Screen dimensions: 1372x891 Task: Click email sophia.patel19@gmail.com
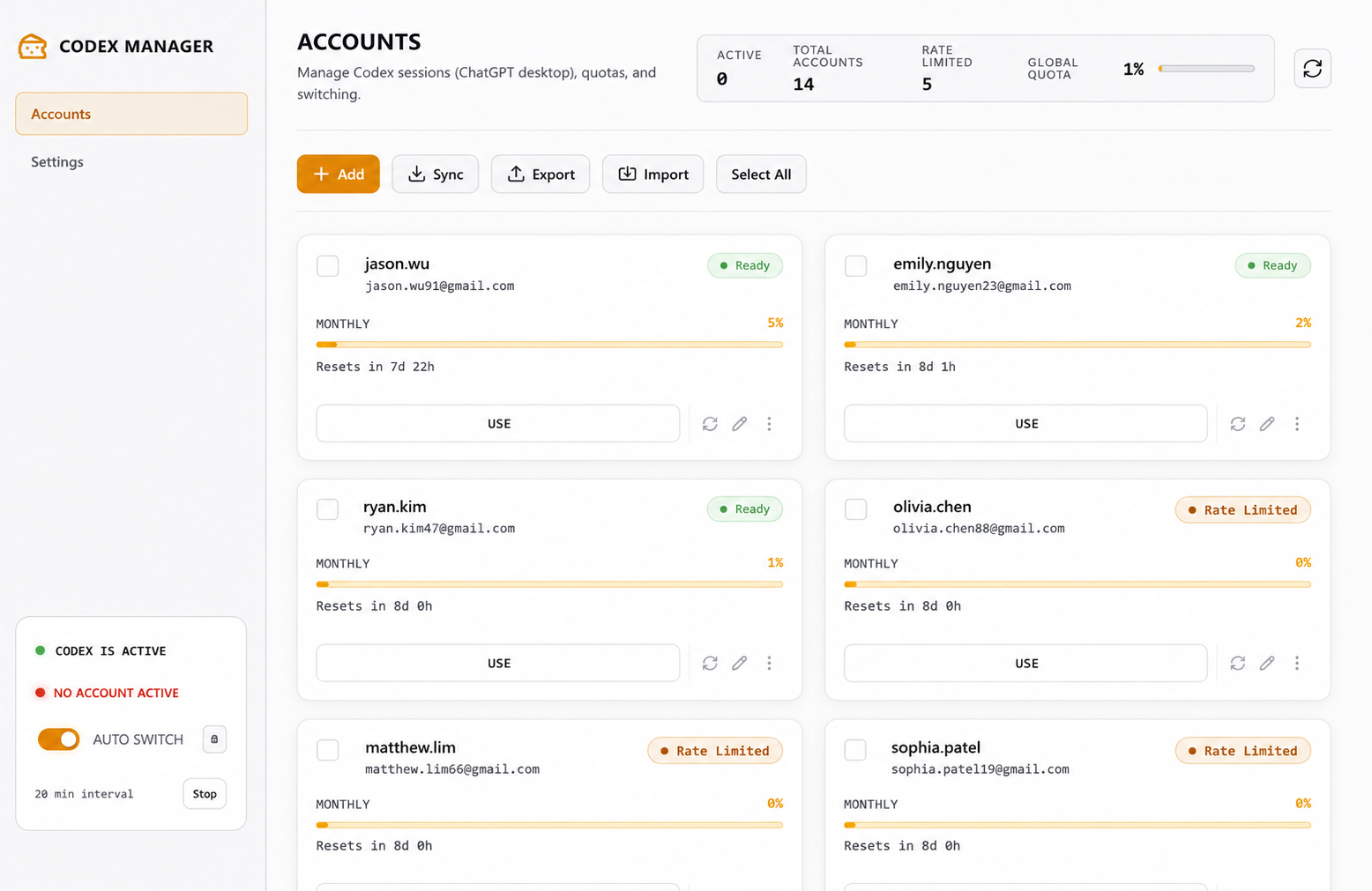tap(980, 769)
